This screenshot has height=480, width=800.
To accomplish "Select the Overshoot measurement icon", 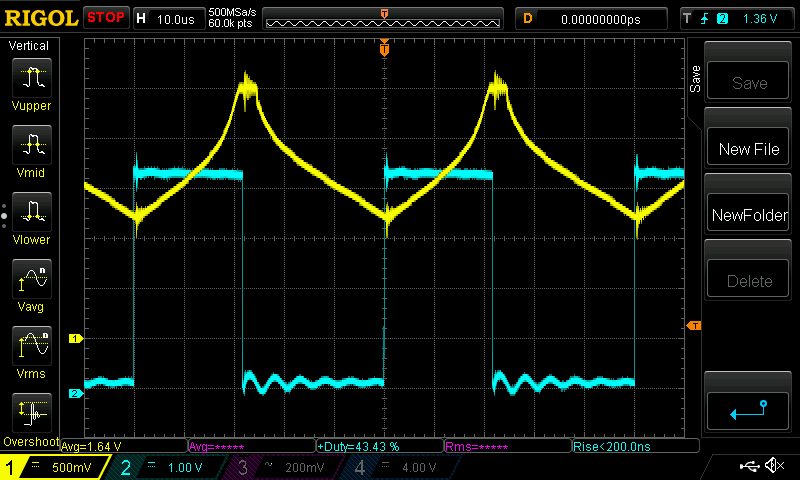I will pyautogui.click(x=31, y=411).
